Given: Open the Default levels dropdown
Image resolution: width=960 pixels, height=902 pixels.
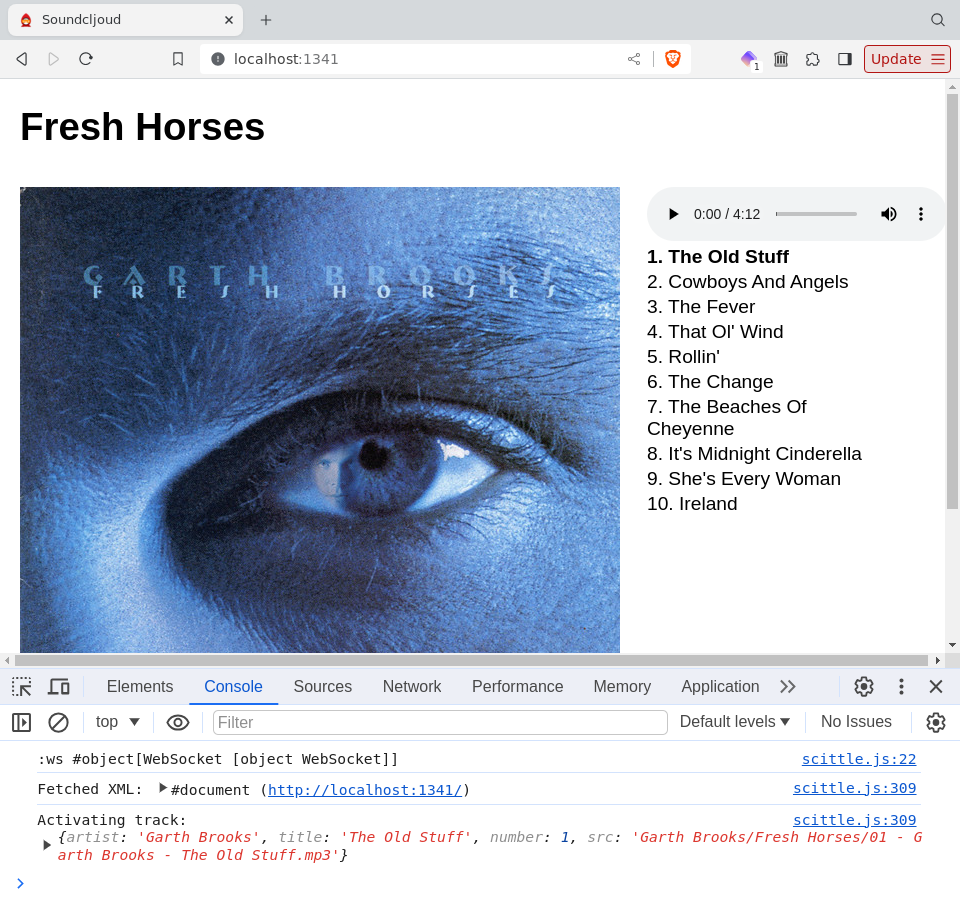Looking at the screenshot, I should tap(735, 722).
